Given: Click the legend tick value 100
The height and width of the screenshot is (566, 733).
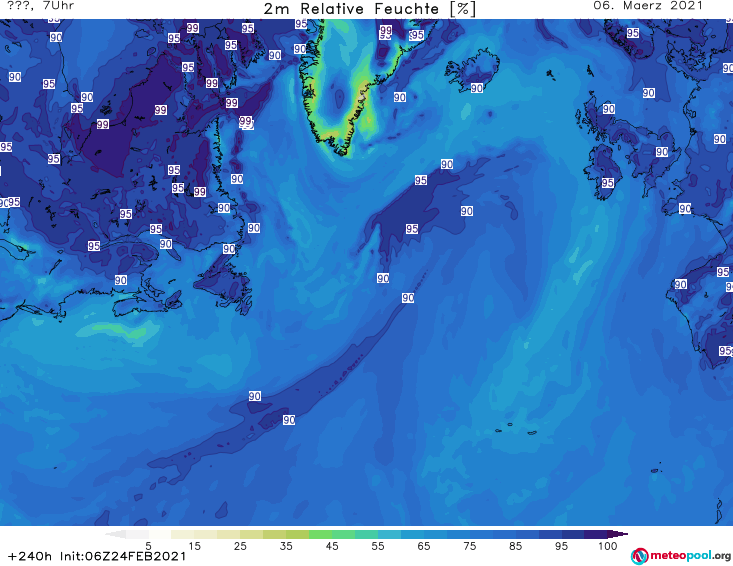Looking at the screenshot, I should pos(607,546).
